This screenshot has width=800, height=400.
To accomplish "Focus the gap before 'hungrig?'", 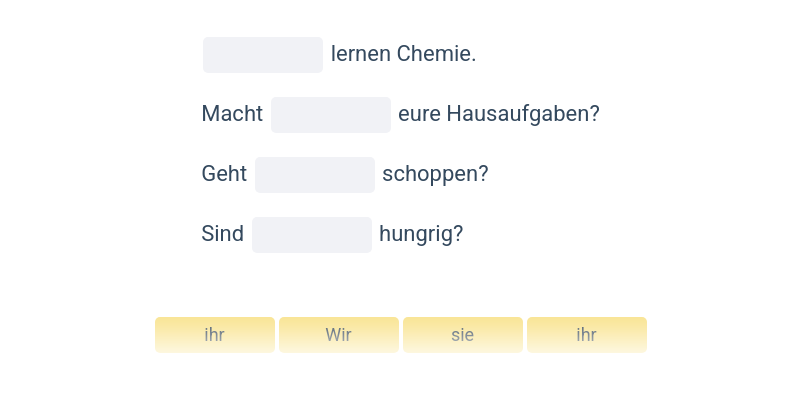I will (312, 235).
